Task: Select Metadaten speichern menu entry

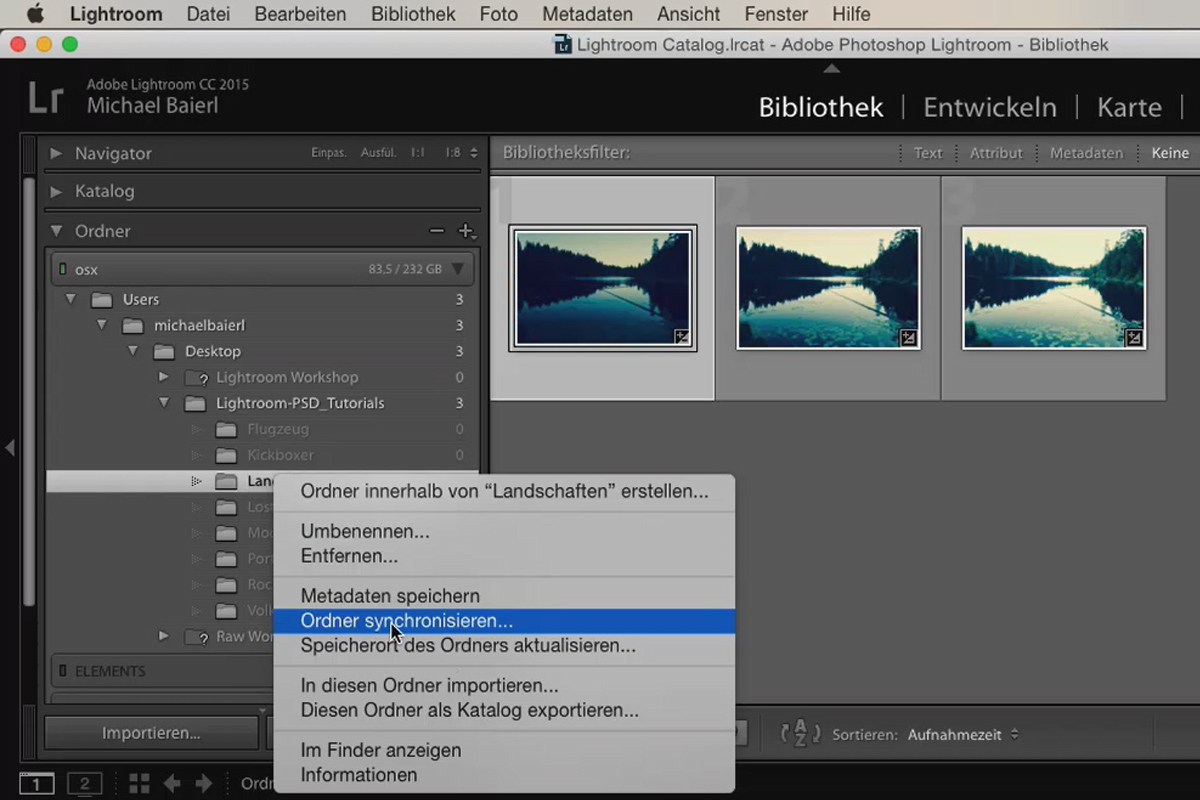Action: click(504, 596)
